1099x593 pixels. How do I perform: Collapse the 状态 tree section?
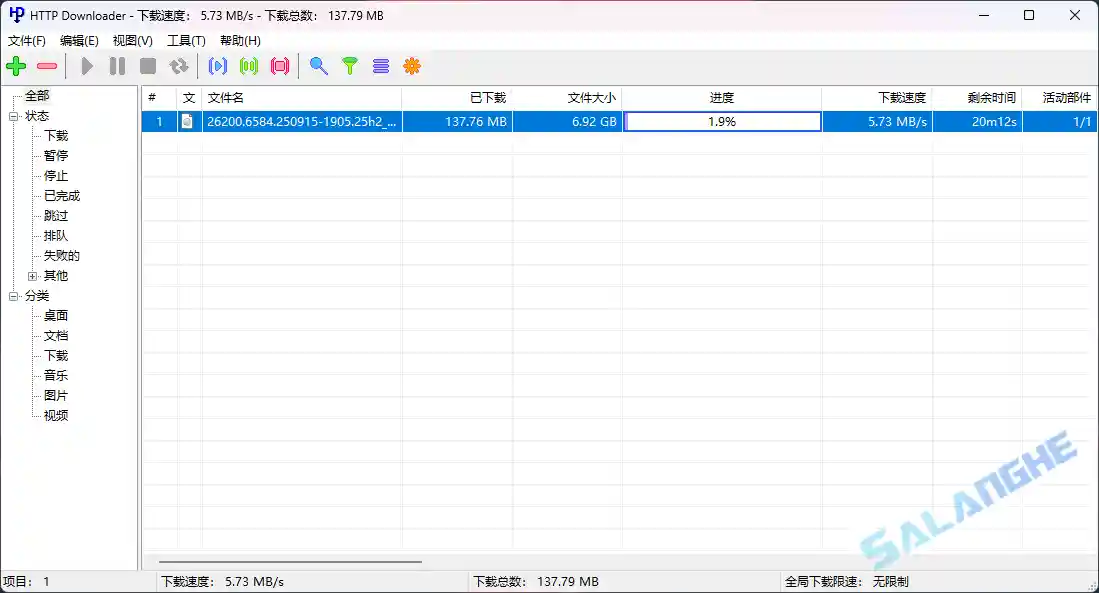(12, 115)
